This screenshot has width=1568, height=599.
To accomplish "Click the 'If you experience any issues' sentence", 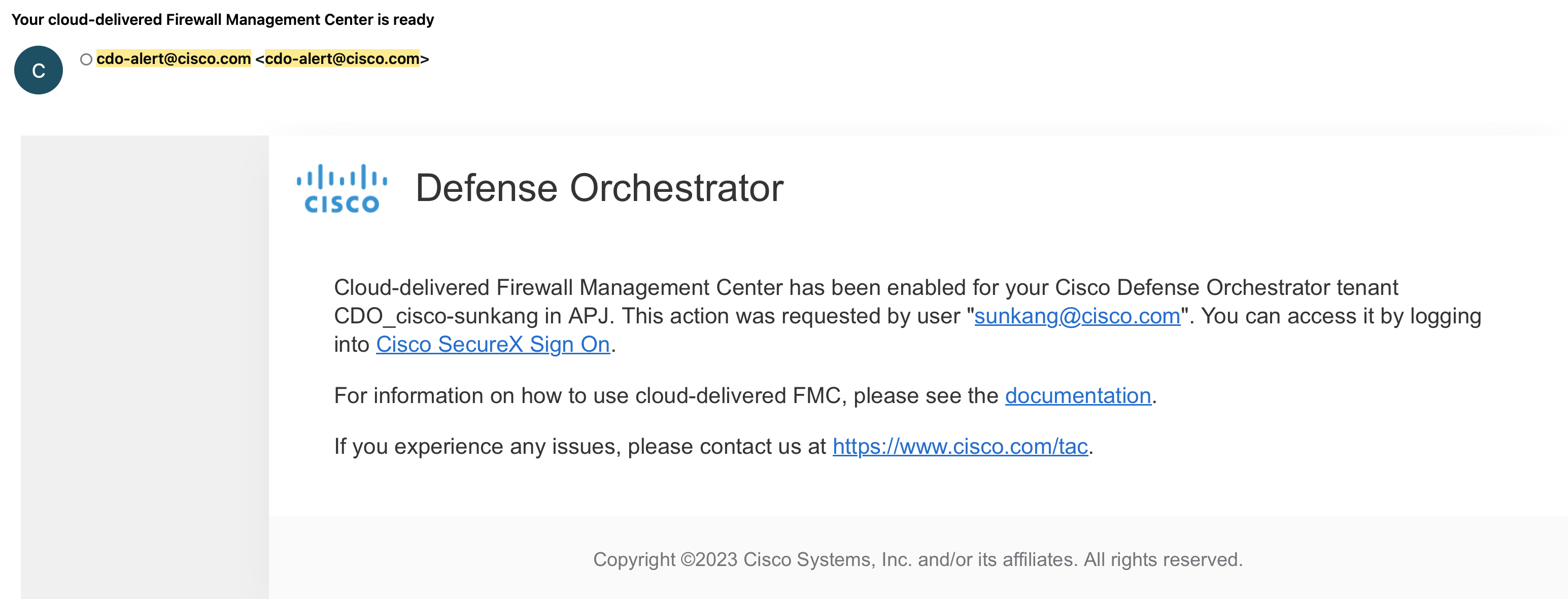I will [713, 446].
